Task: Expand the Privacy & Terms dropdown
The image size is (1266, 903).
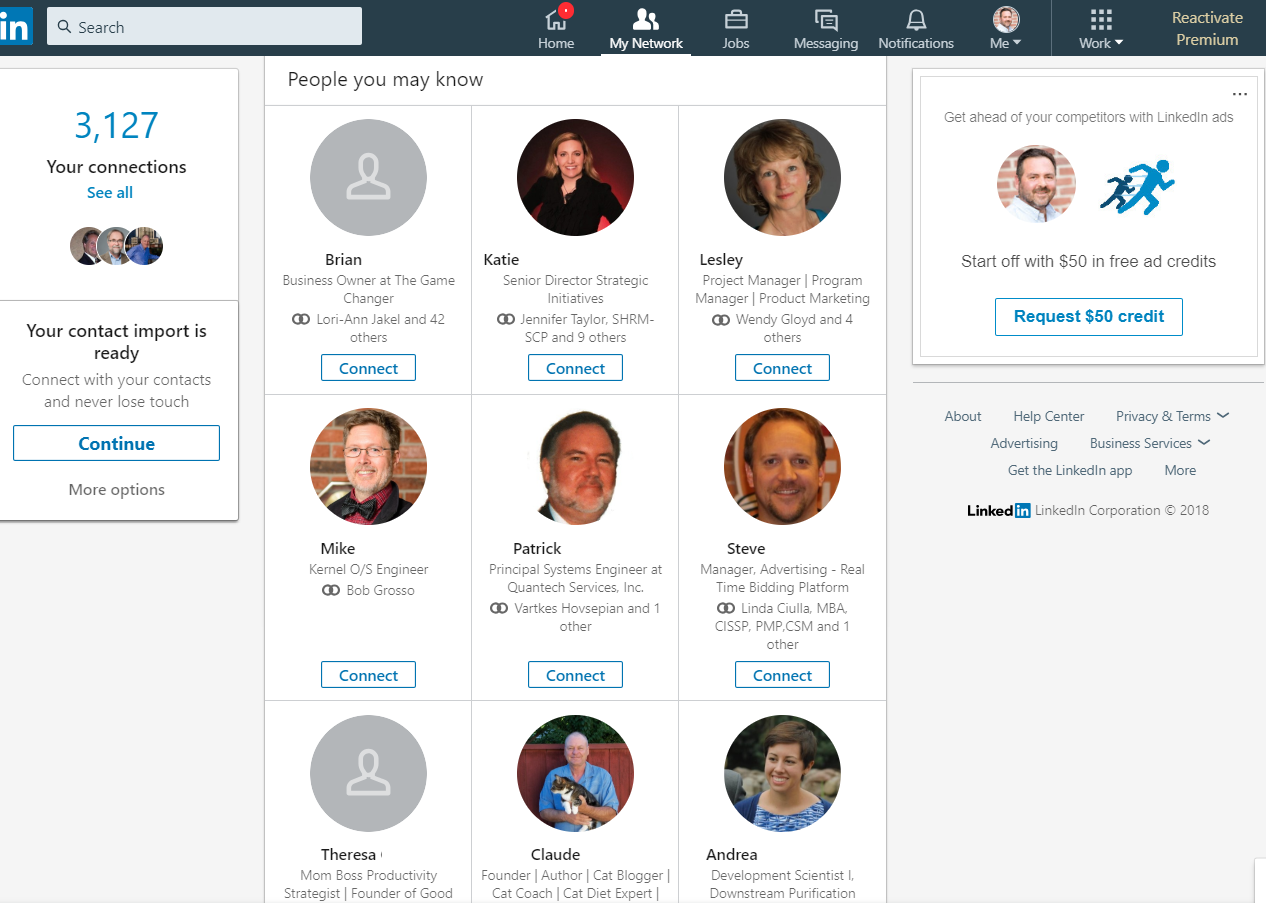Action: click(1172, 416)
